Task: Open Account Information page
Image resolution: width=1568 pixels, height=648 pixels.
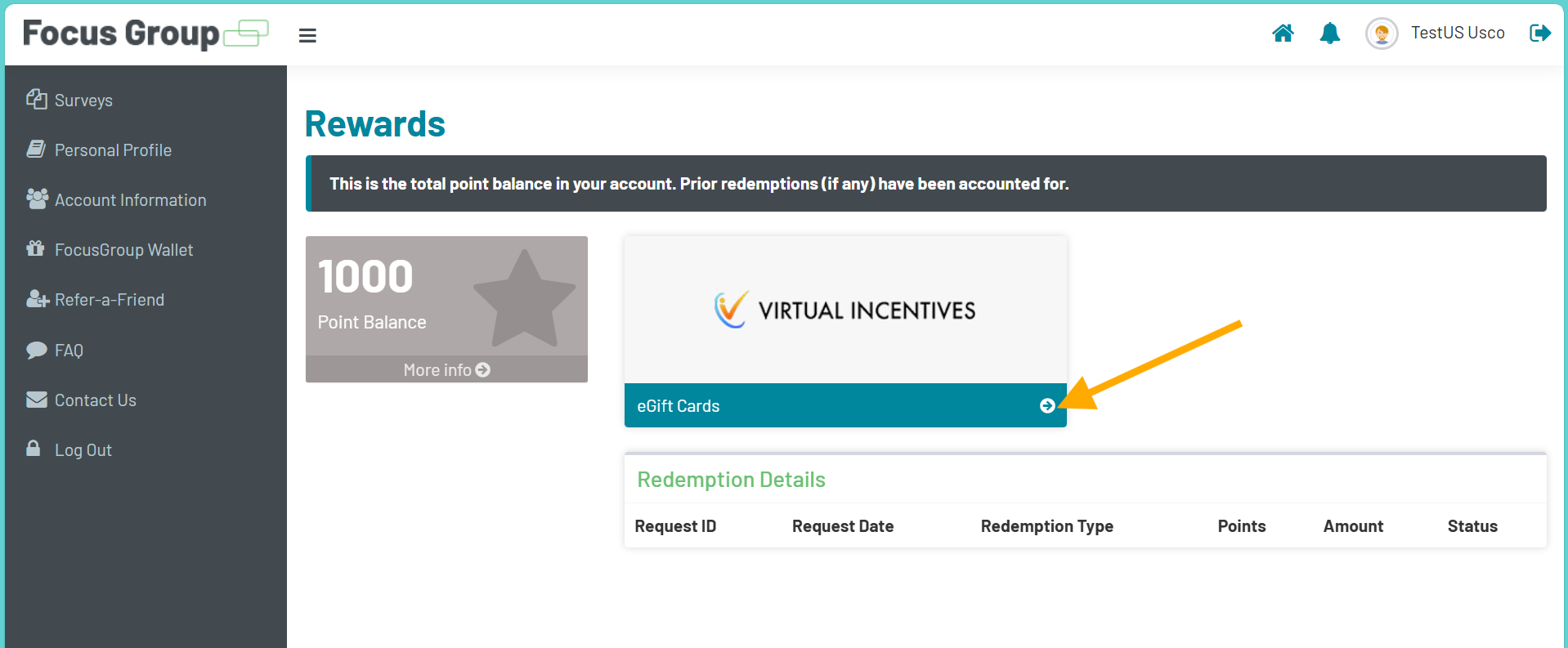Action: 131,200
